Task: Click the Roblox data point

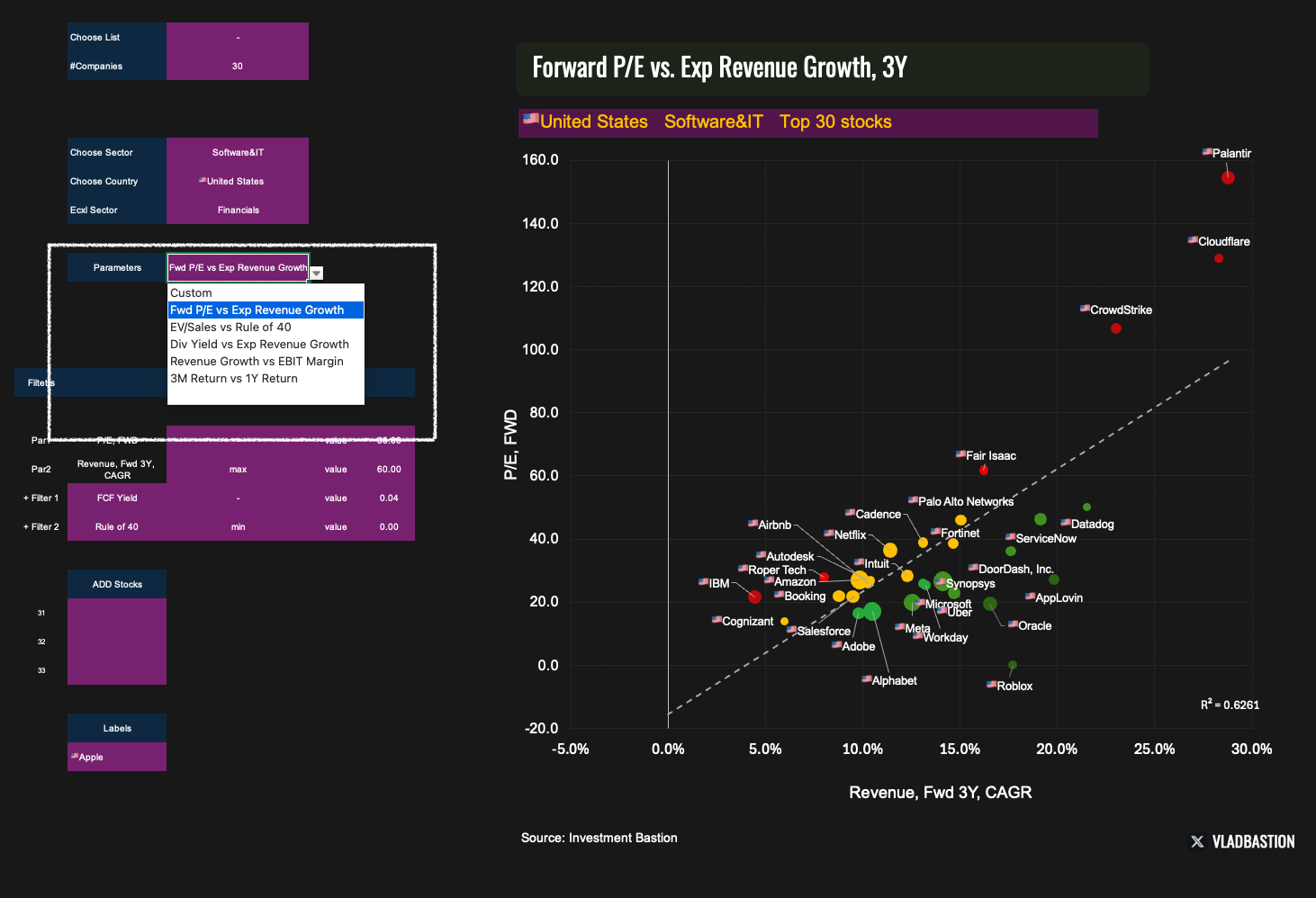Action: pyautogui.click(x=1013, y=666)
